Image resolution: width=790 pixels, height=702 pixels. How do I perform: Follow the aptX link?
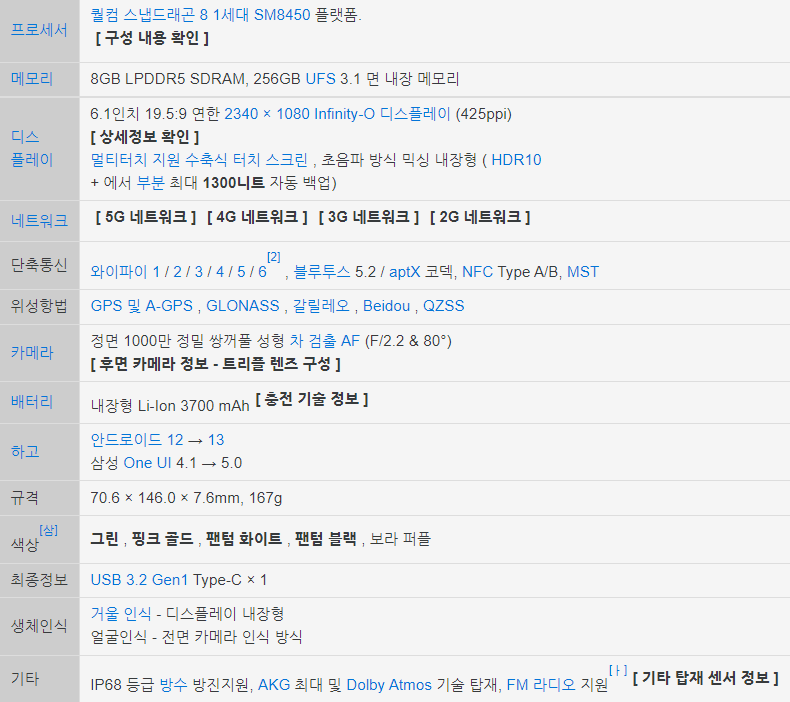click(405, 272)
